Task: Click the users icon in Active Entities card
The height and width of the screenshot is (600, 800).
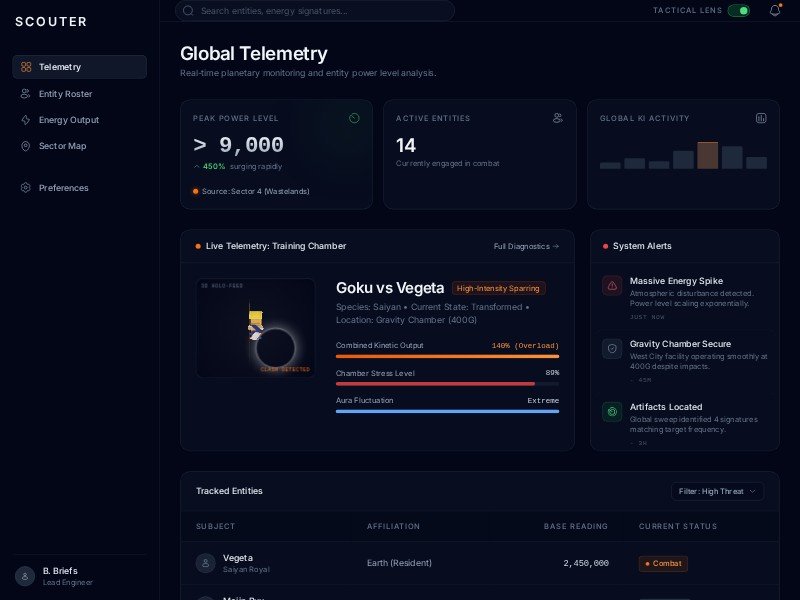Action: click(558, 118)
